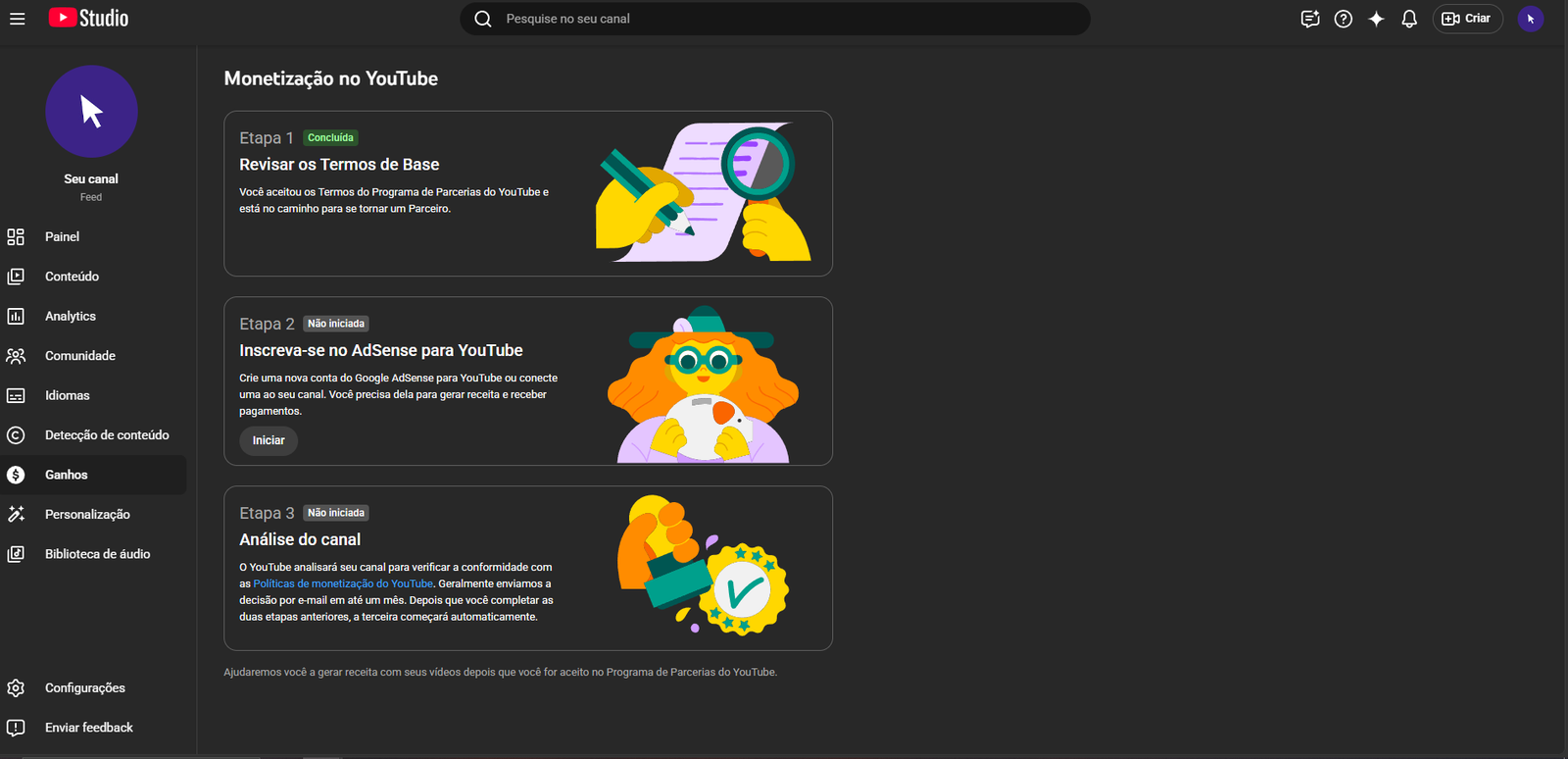Click the Enviar feedback icon in sidebar

click(x=16, y=728)
